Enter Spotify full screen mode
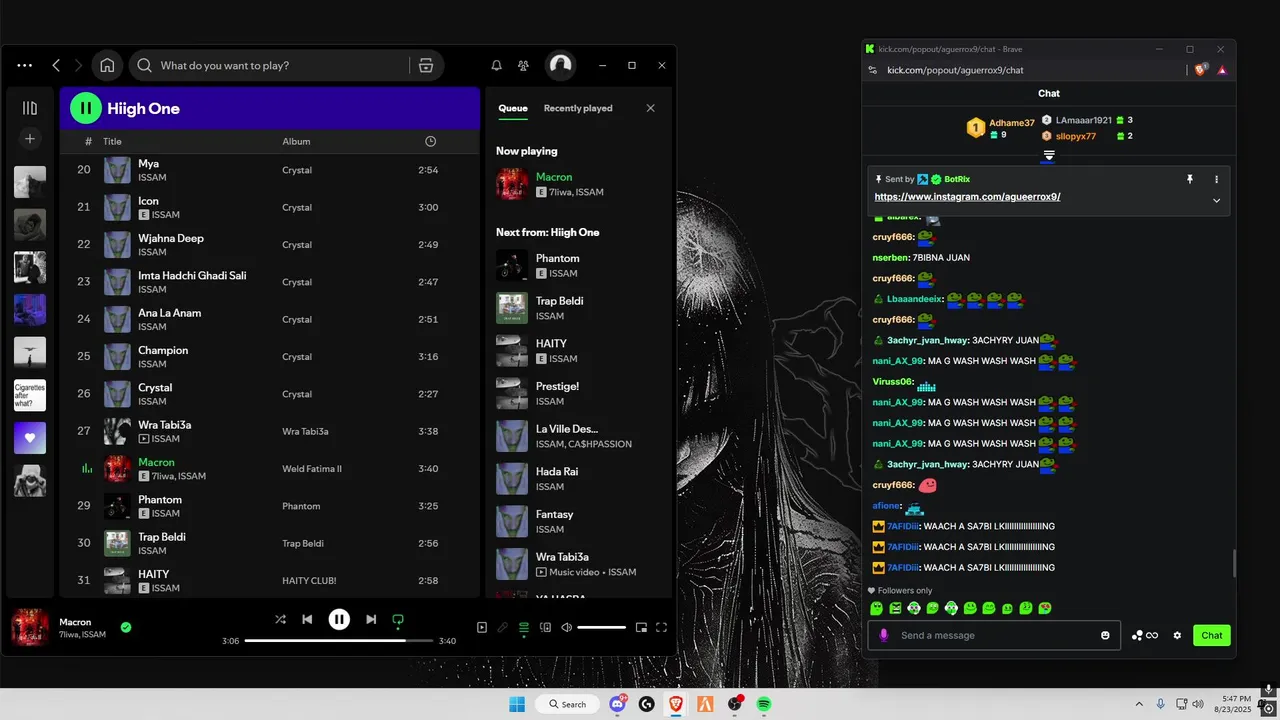Image resolution: width=1280 pixels, height=720 pixels. pos(661,628)
